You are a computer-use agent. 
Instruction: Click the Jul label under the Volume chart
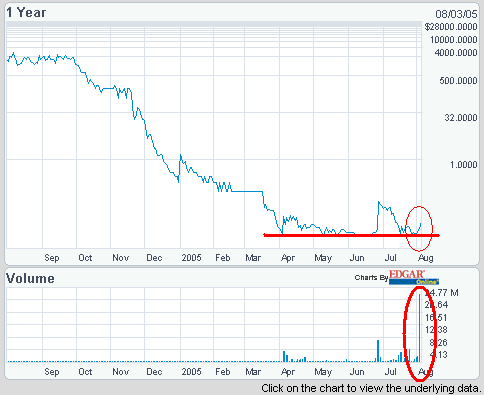[x=390, y=372]
